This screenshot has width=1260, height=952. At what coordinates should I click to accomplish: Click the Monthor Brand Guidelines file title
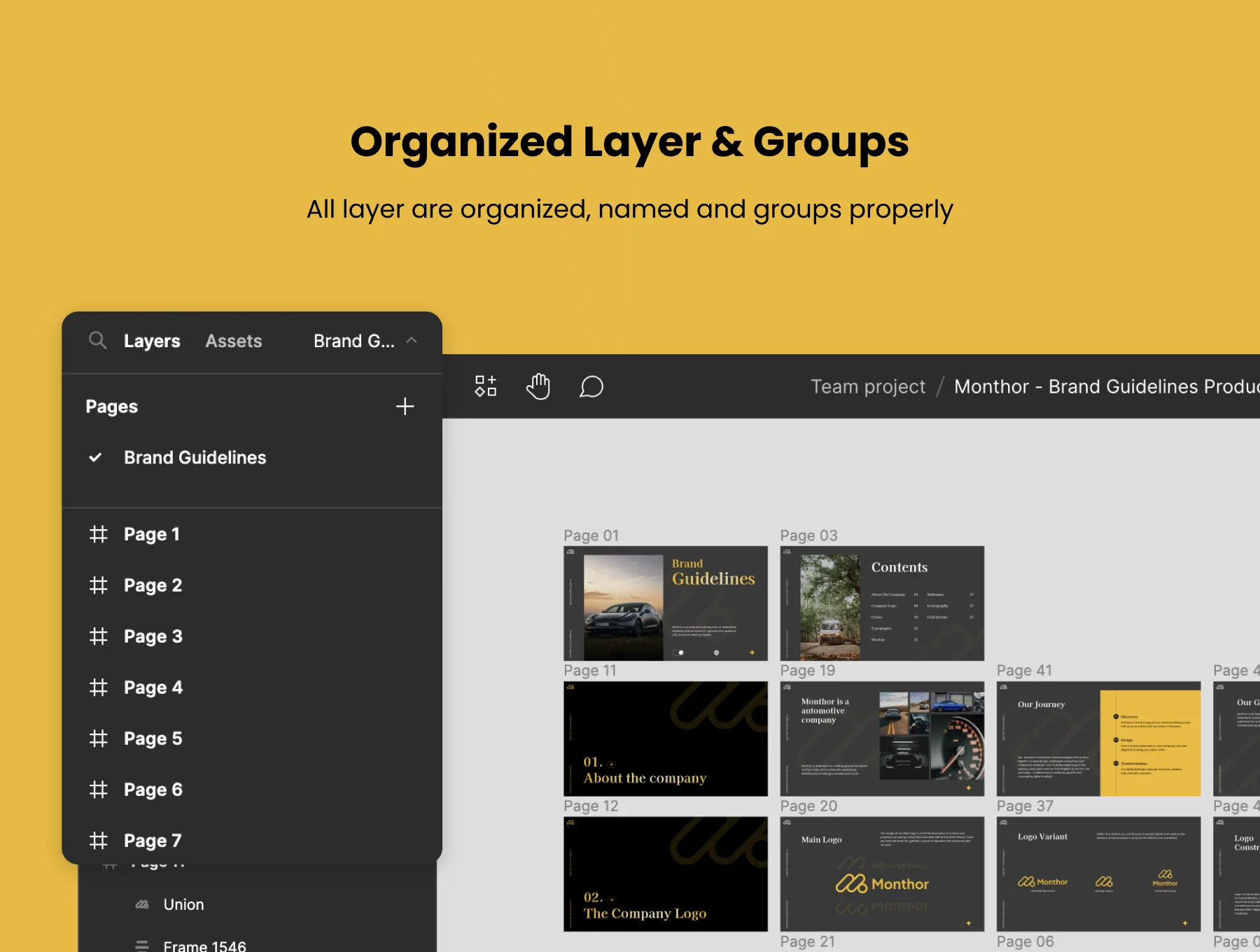pyautogui.click(x=1107, y=386)
